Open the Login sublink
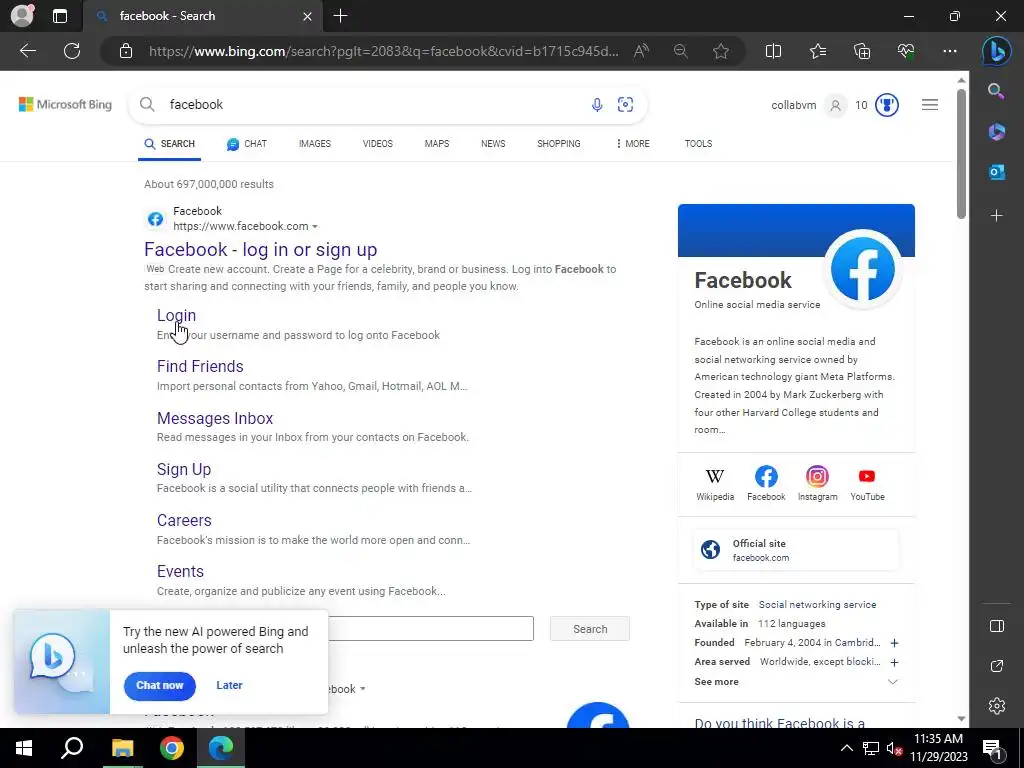The width and height of the screenshot is (1024, 768). click(176, 315)
